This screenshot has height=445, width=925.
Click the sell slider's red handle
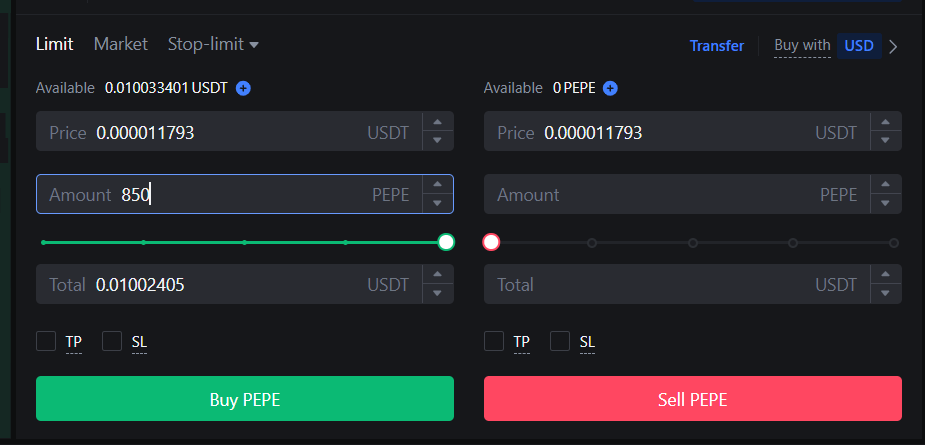tap(491, 242)
